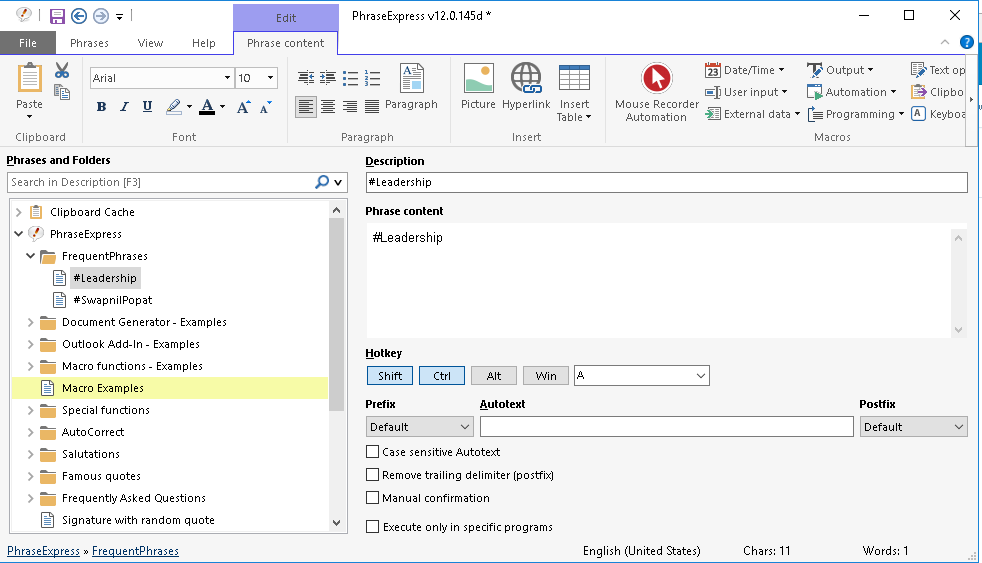Insert a Hyperlink
The image size is (982, 563).
526,86
